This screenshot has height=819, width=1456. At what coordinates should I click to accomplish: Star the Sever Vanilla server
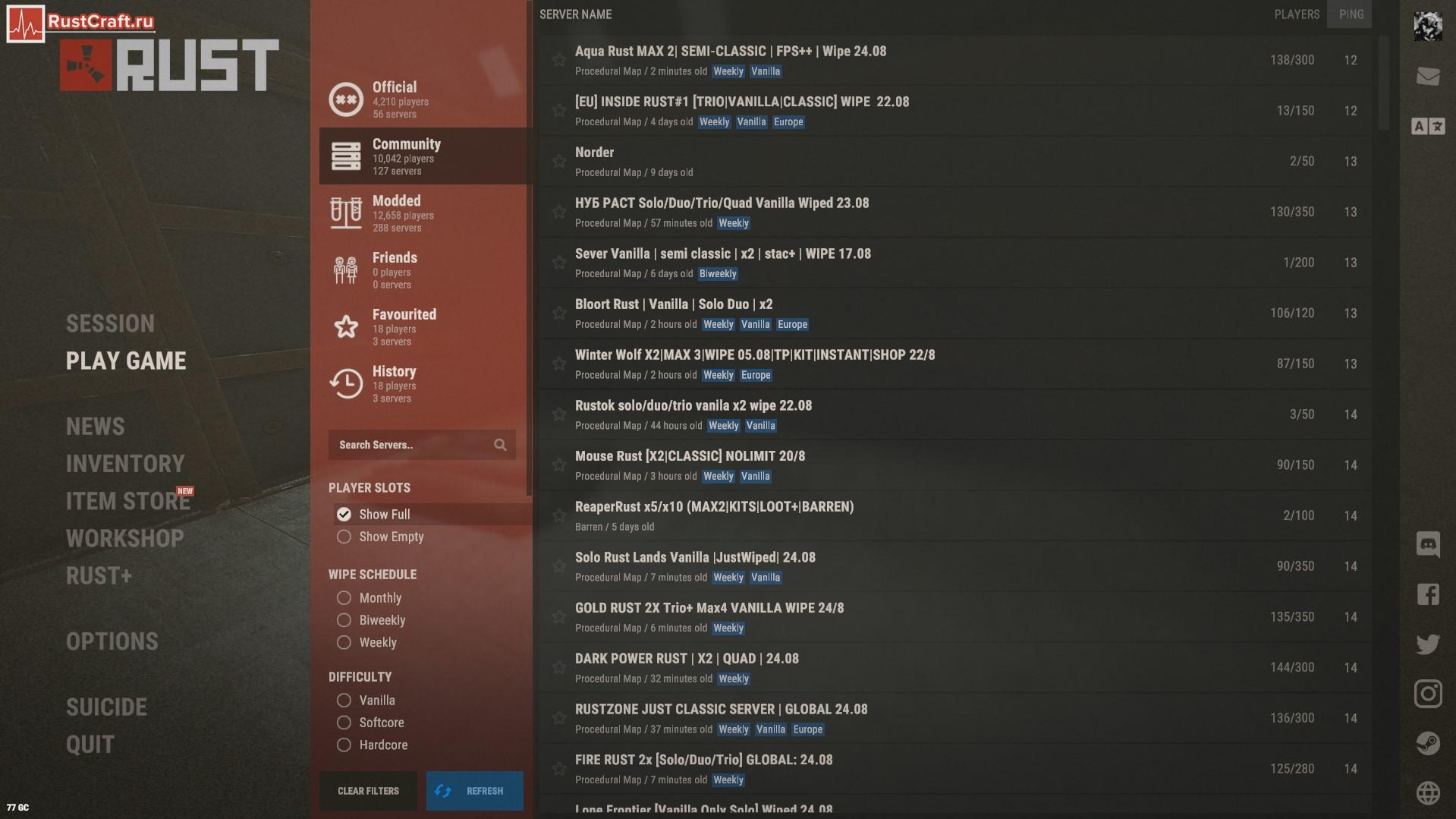[x=559, y=263]
